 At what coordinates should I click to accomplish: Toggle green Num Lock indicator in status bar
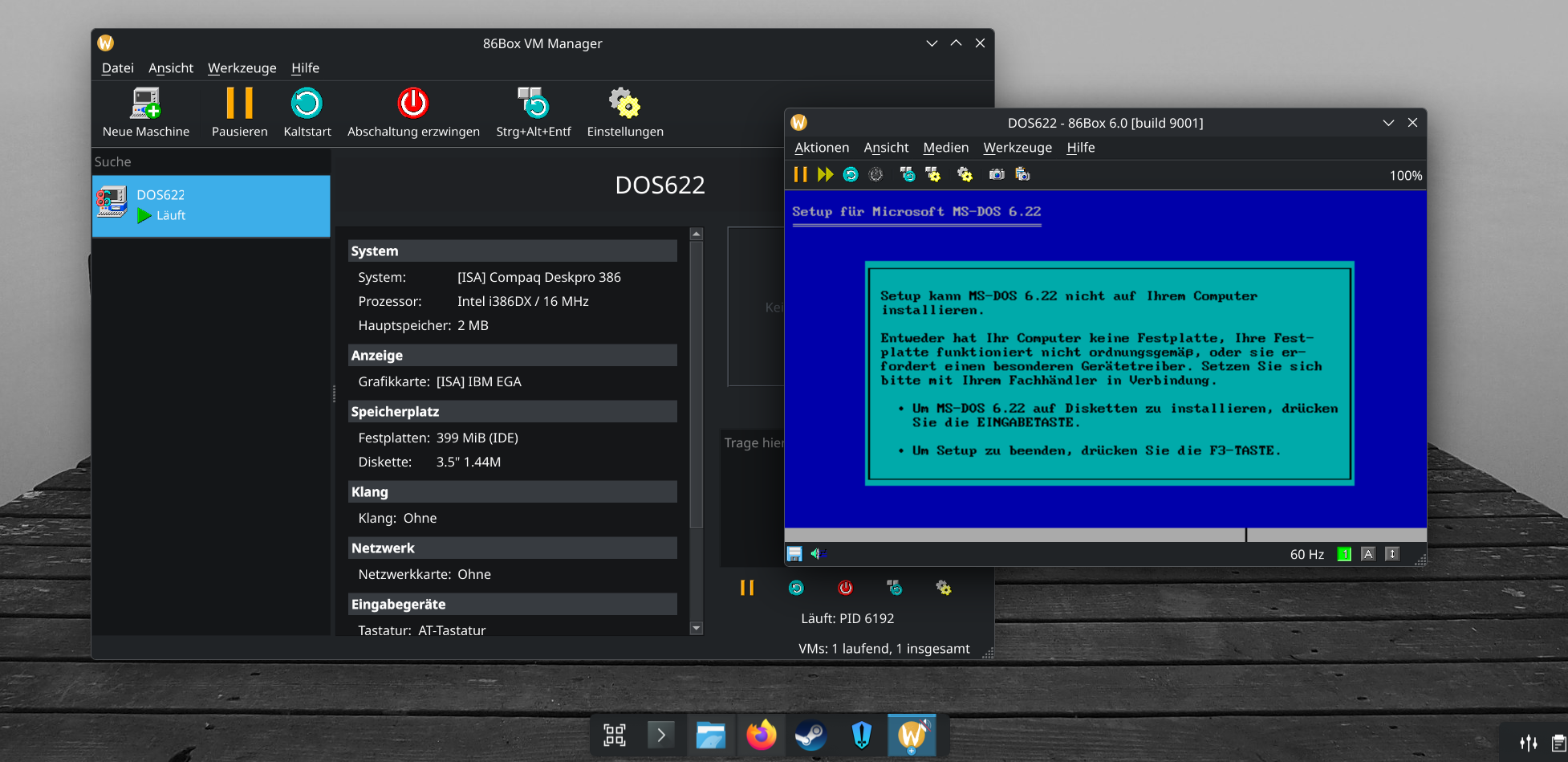coord(1344,554)
